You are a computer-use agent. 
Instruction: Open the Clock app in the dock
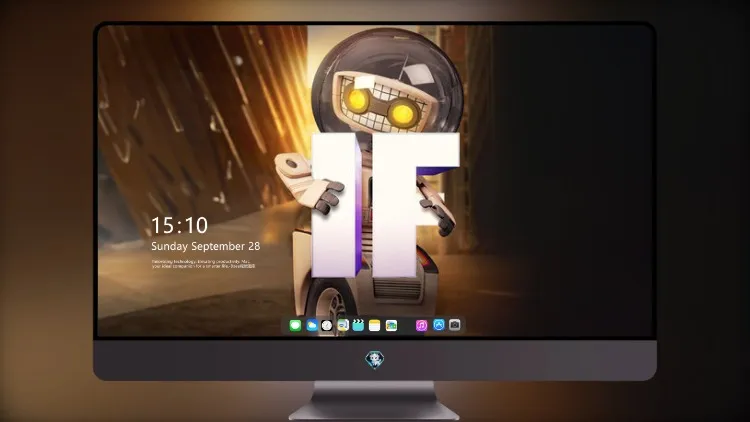tap(327, 325)
